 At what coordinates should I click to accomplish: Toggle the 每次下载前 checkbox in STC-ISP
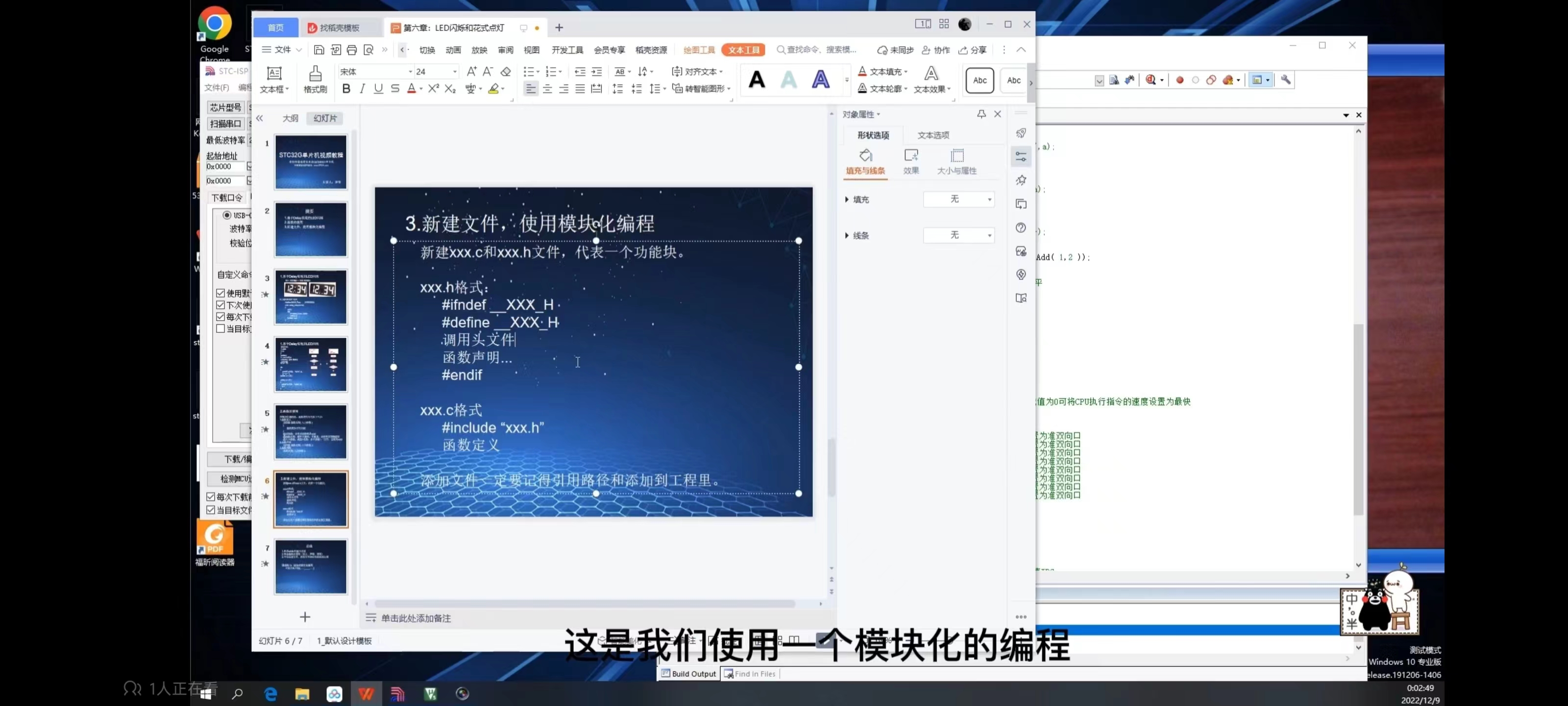211,497
